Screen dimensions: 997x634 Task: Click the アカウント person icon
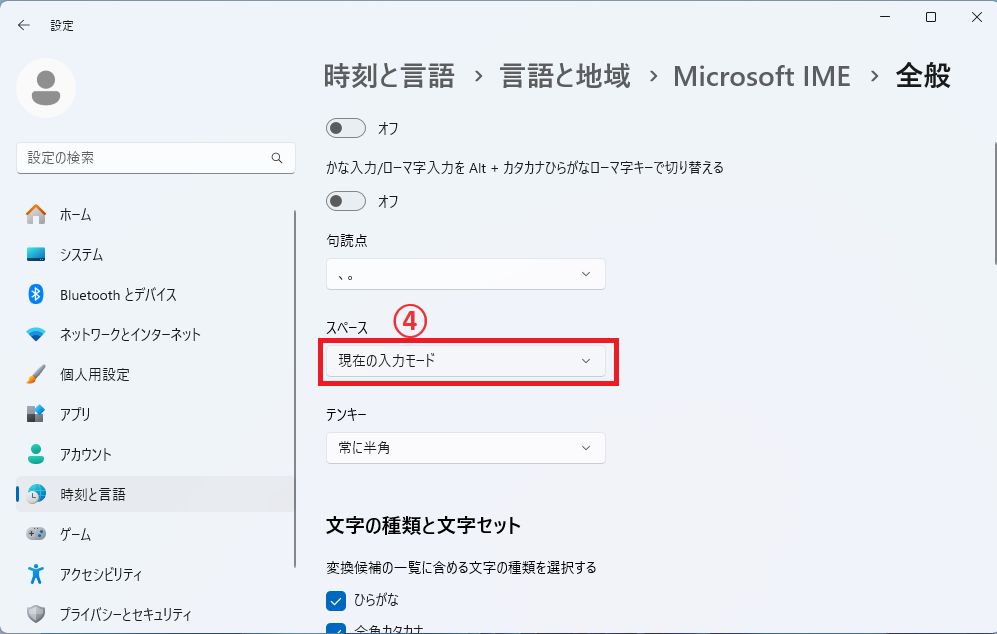tap(36, 454)
